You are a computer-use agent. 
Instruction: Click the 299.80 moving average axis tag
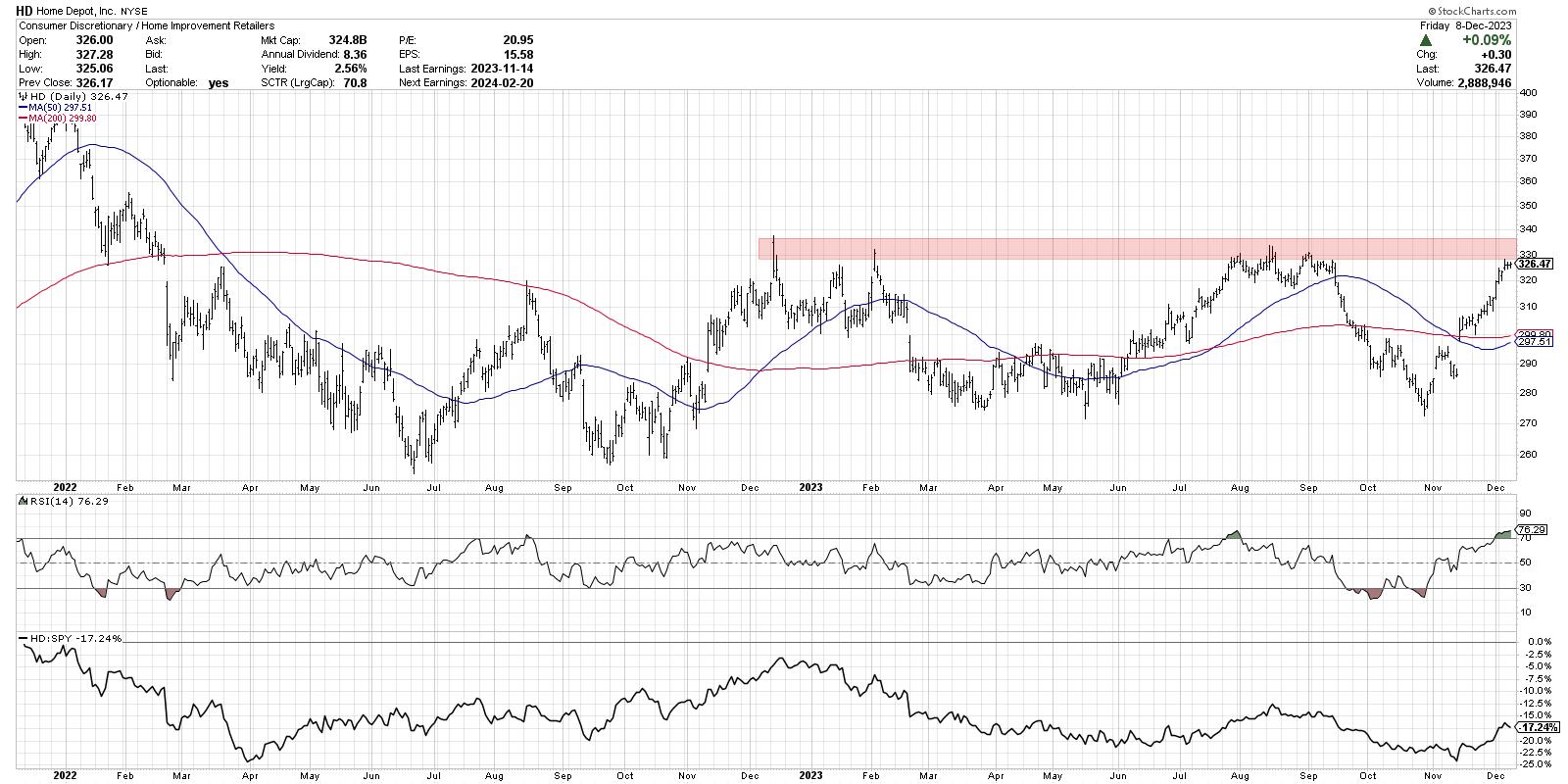coord(1532,334)
